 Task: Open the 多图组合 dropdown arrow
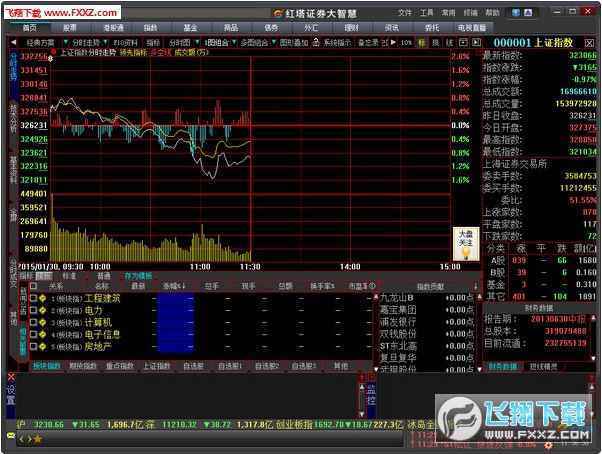273,42
